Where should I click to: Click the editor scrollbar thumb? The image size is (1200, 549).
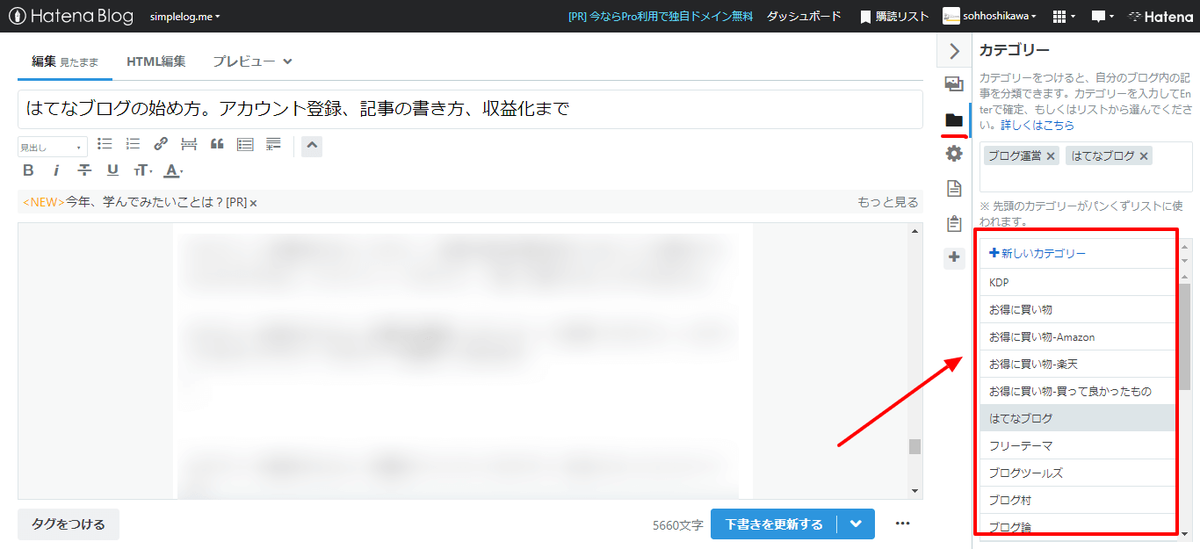point(914,446)
